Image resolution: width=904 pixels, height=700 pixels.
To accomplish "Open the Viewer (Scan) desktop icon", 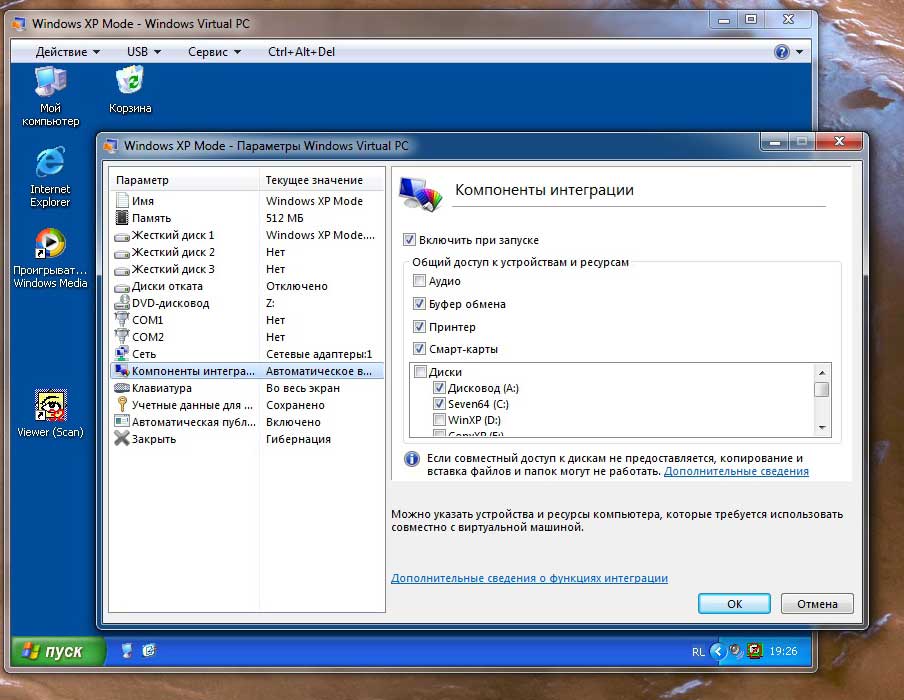I will [x=50, y=408].
